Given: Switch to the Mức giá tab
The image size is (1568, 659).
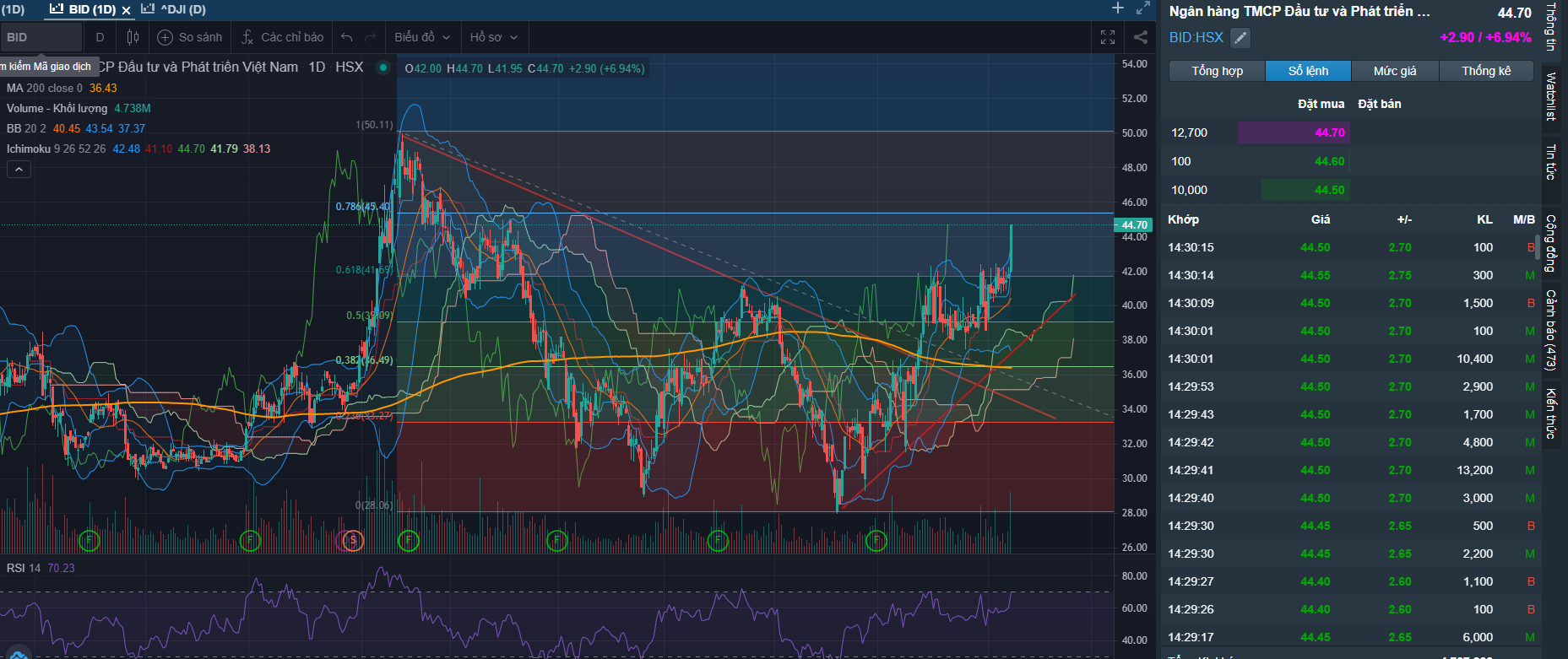Looking at the screenshot, I should (x=1395, y=71).
